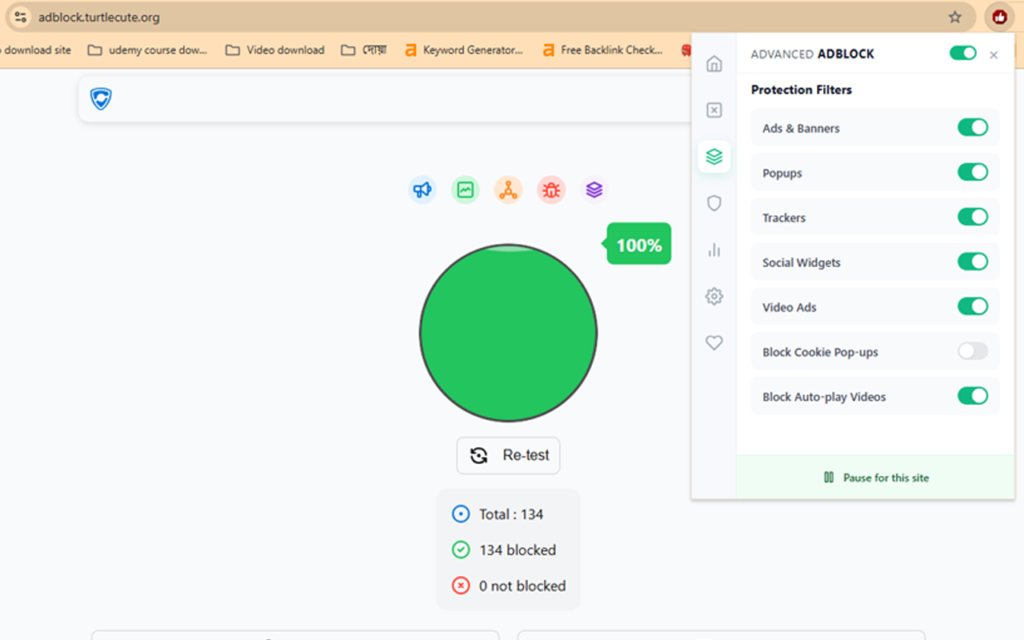The width and height of the screenshot is (1024, 640).
Task: Open the Video download bookmarks folder
Action: coord(275,50)
